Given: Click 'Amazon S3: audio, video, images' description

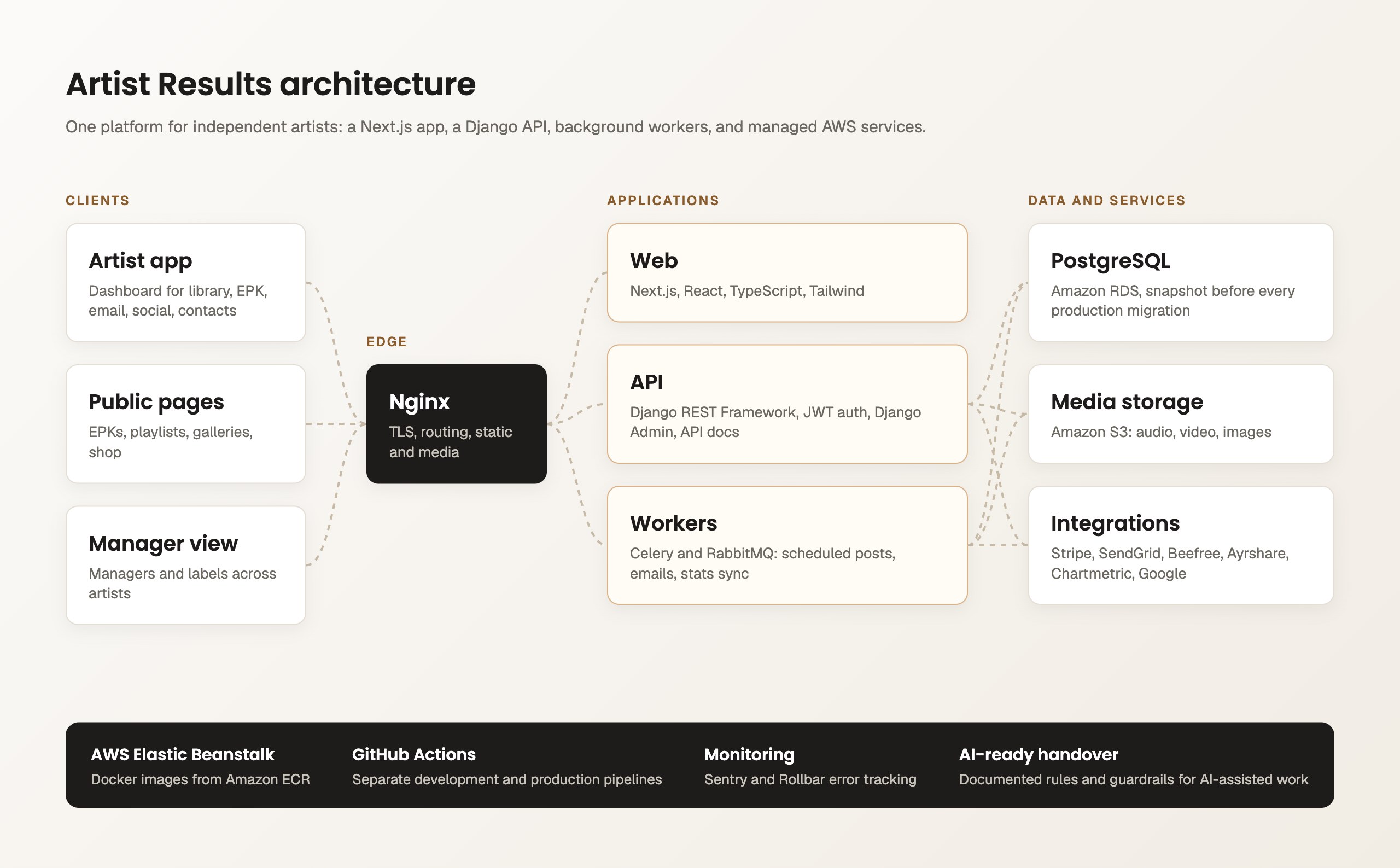Looking at the screenshot, I should pos(1160,432).
